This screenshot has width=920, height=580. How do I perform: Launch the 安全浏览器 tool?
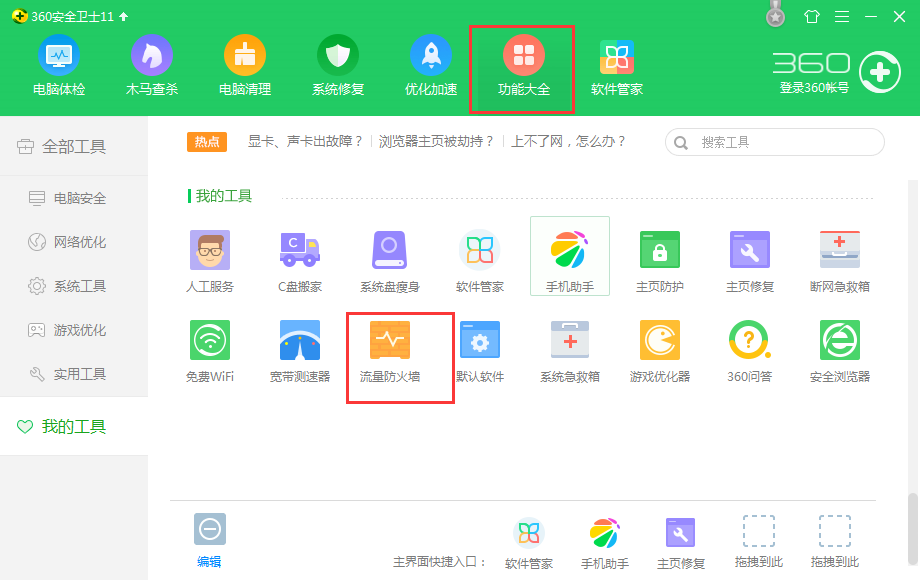point(840,351)
